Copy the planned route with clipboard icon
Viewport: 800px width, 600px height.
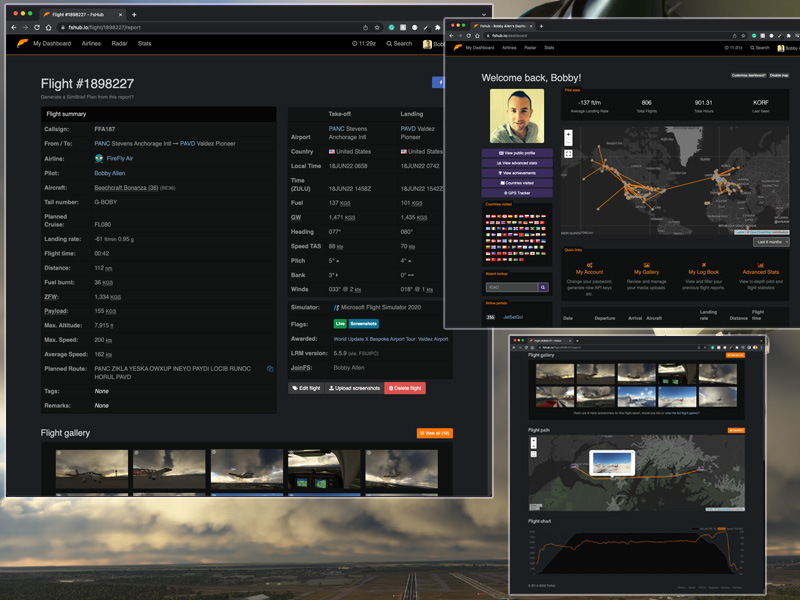(x=270, y=368)
